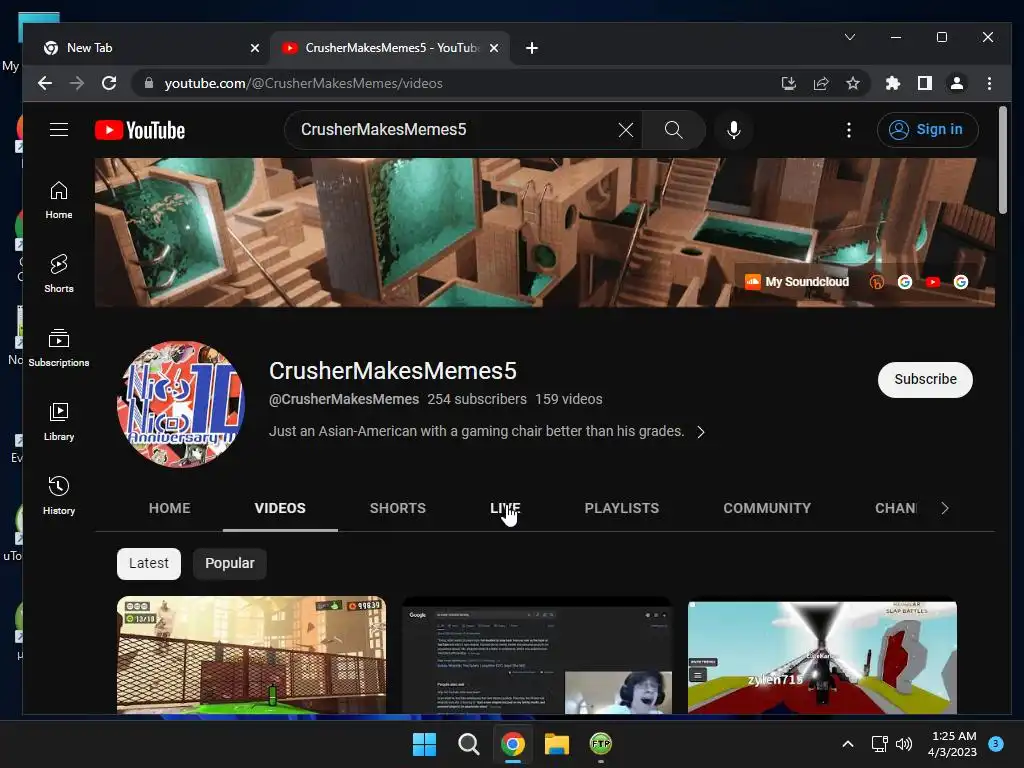Click the Subscribe button
This screenshot has width=1024, height=768.
tap(925, 379)
